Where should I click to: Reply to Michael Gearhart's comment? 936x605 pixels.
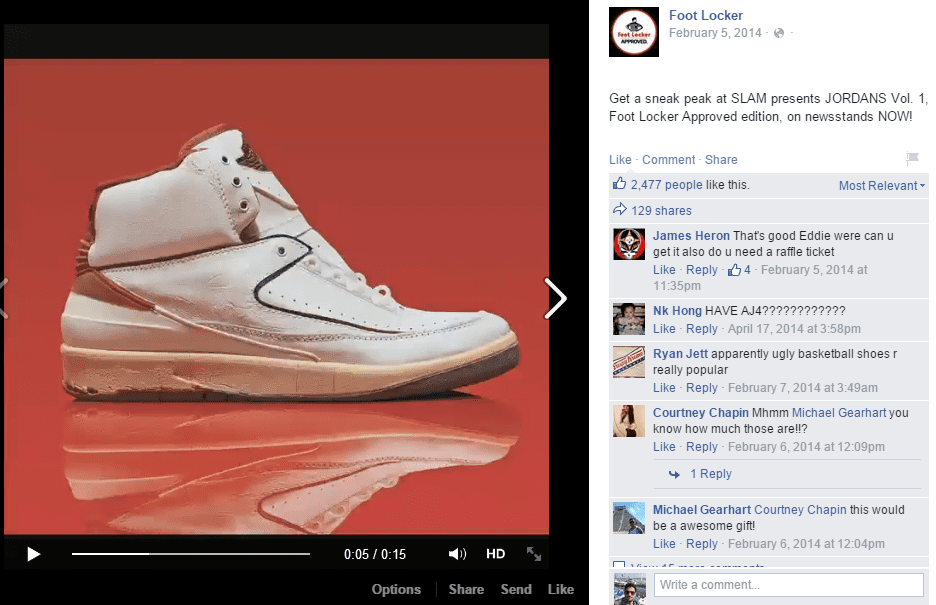[702, 544]
